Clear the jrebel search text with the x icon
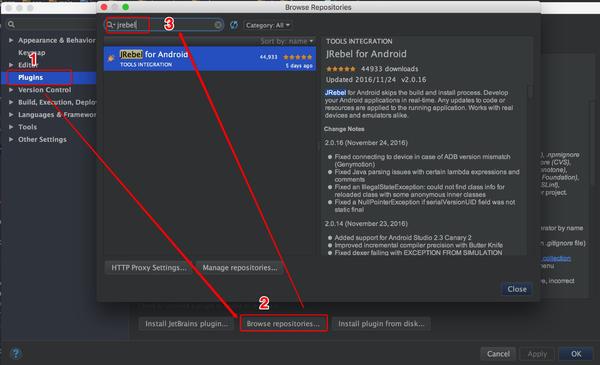This screenshot has width=600, height=365. pyautogui.click(x=218, y=25)
